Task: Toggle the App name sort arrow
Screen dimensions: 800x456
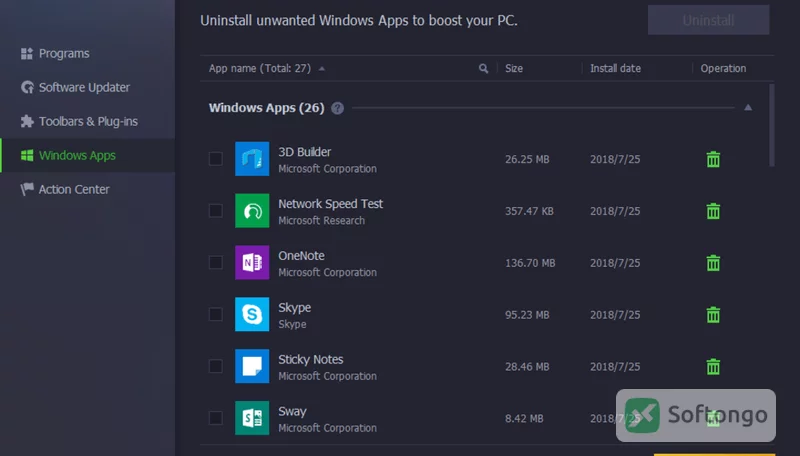Action: [321, 69]
